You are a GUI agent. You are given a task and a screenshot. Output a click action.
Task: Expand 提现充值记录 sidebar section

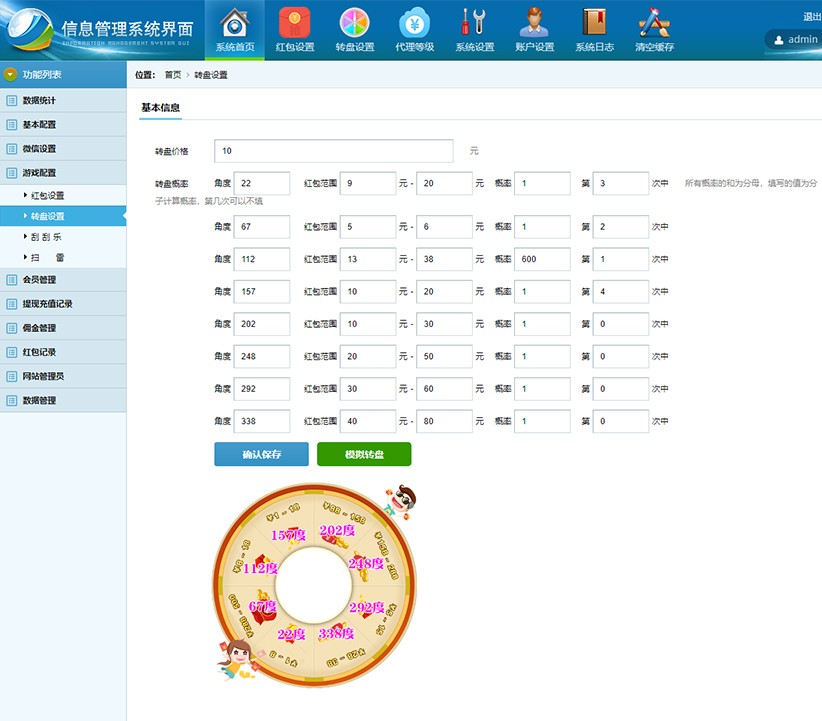[x=47, y=304]
